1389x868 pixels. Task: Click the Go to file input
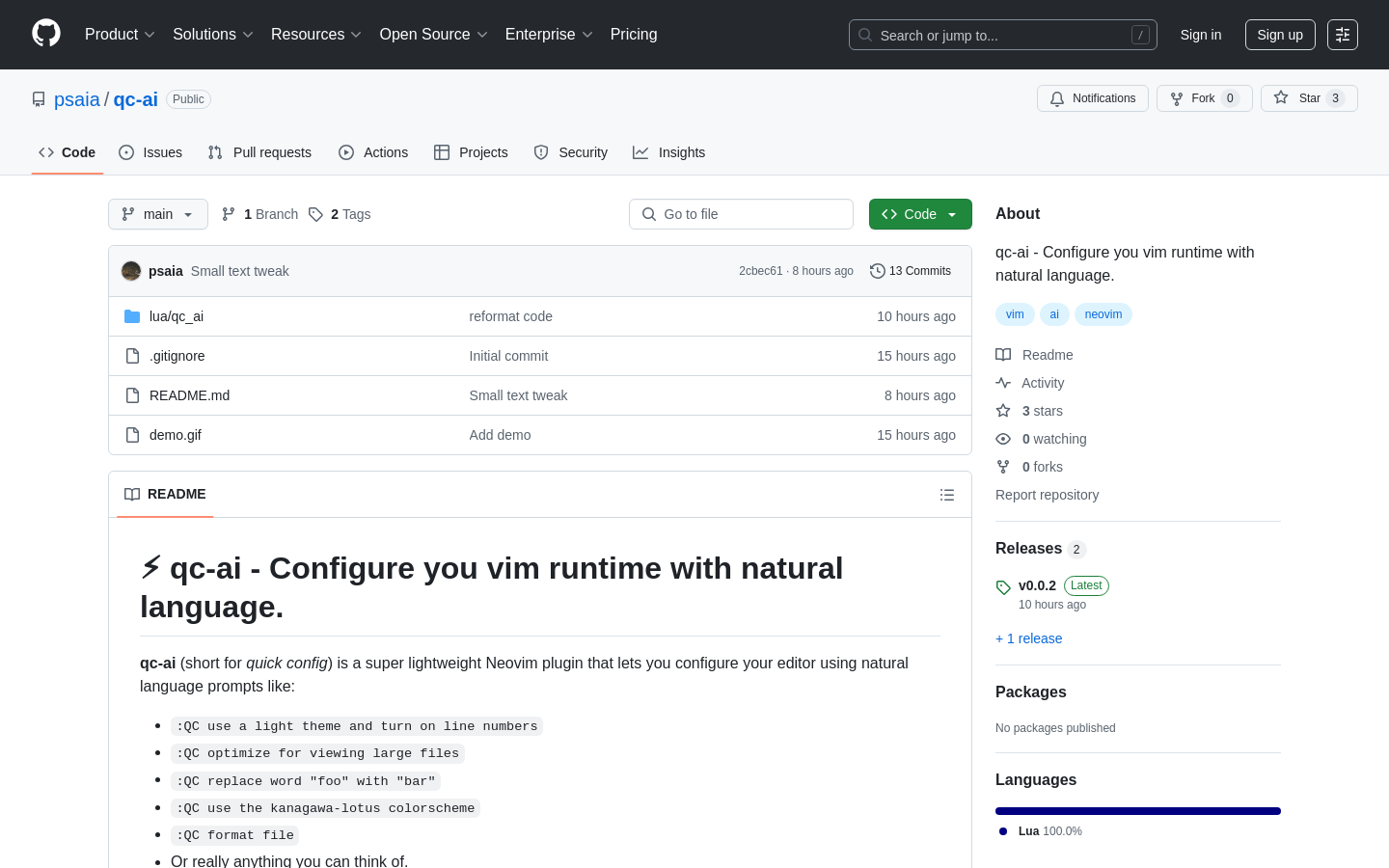pyautogui.click(x=741, y=214)
